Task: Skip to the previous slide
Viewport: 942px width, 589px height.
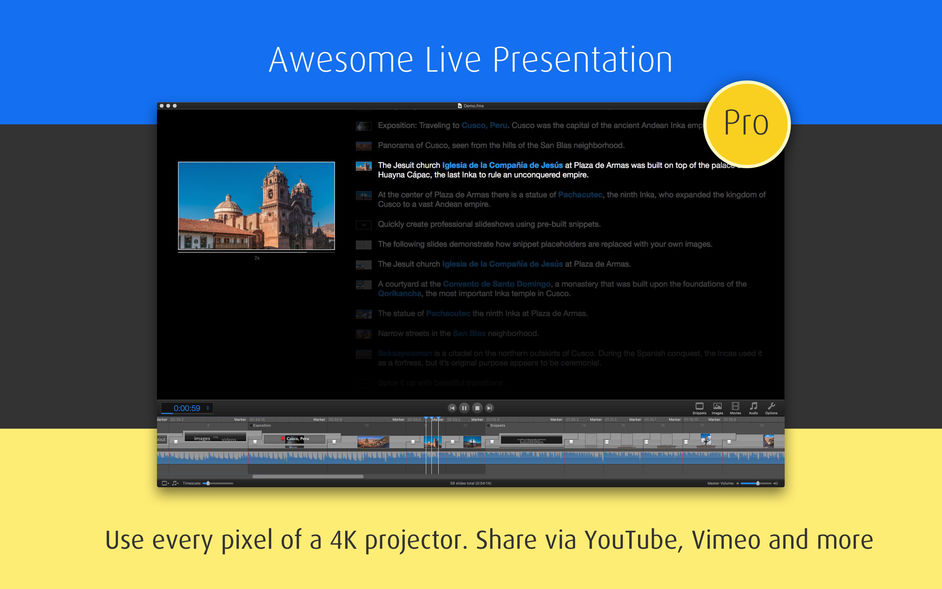Action: tap(452, 408)
